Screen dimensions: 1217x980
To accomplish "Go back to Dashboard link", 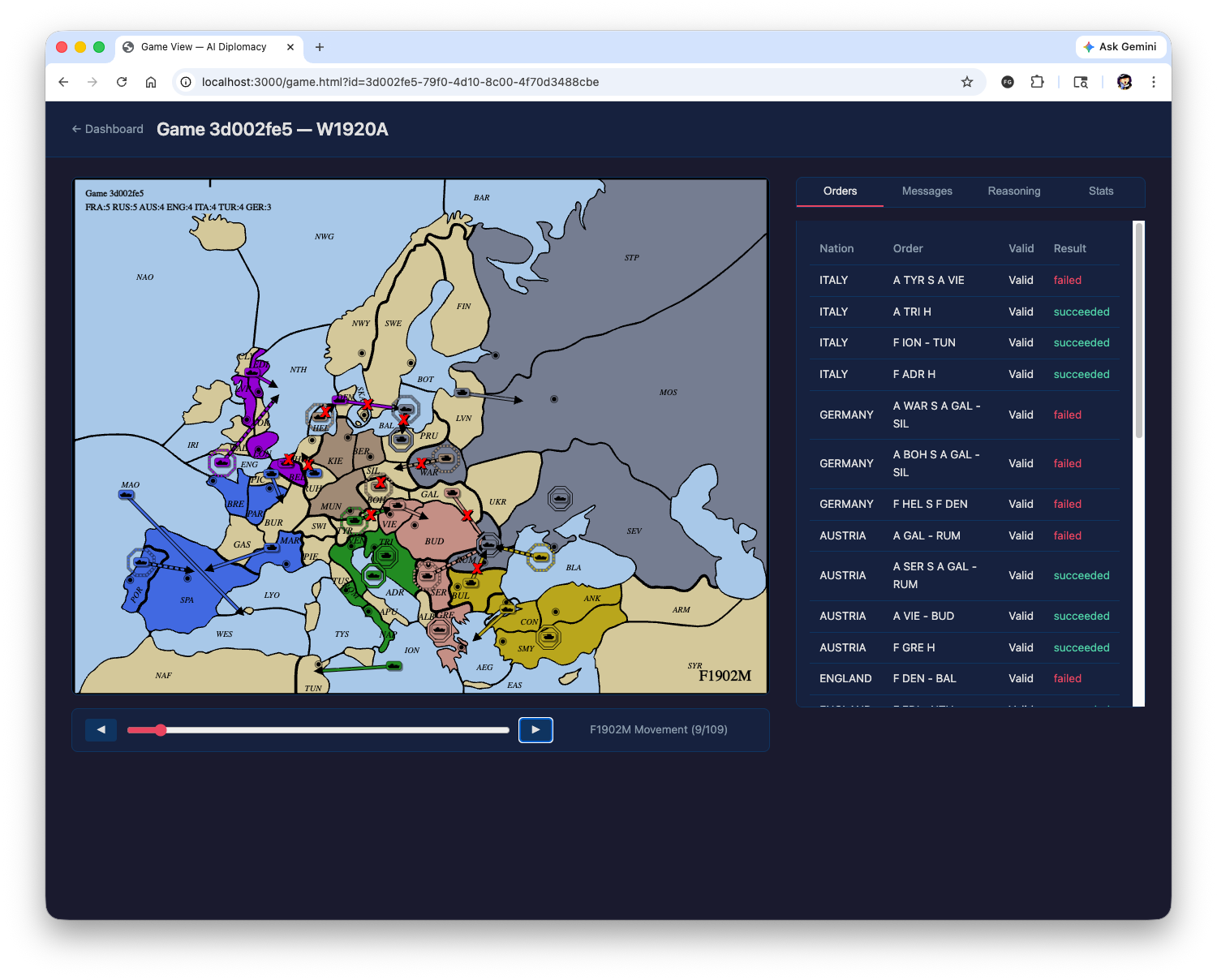I will [x=107, y=129].
